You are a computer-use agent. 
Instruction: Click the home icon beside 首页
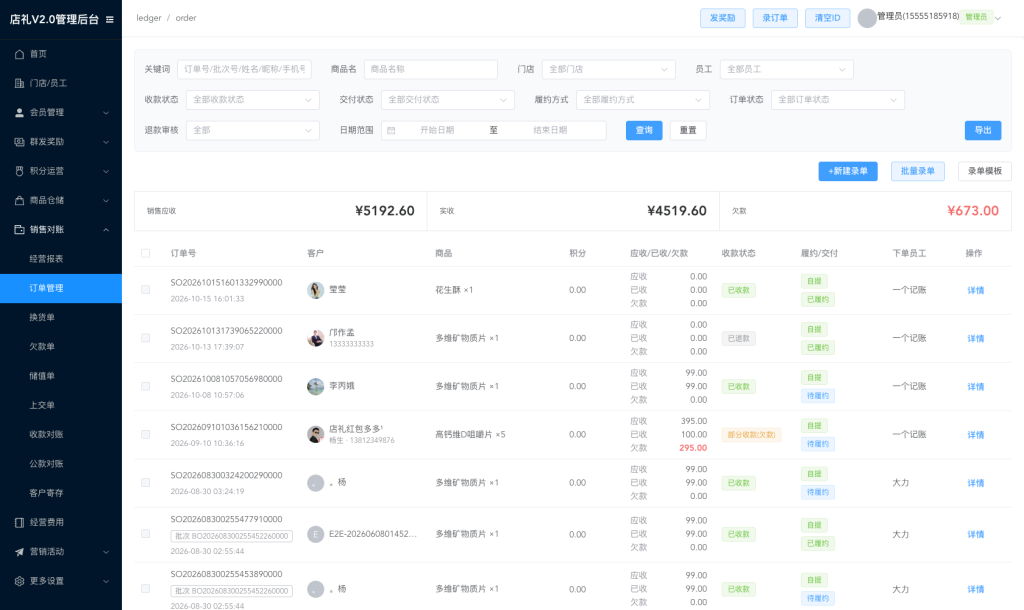pyautogui.click(x=20, y=54)
